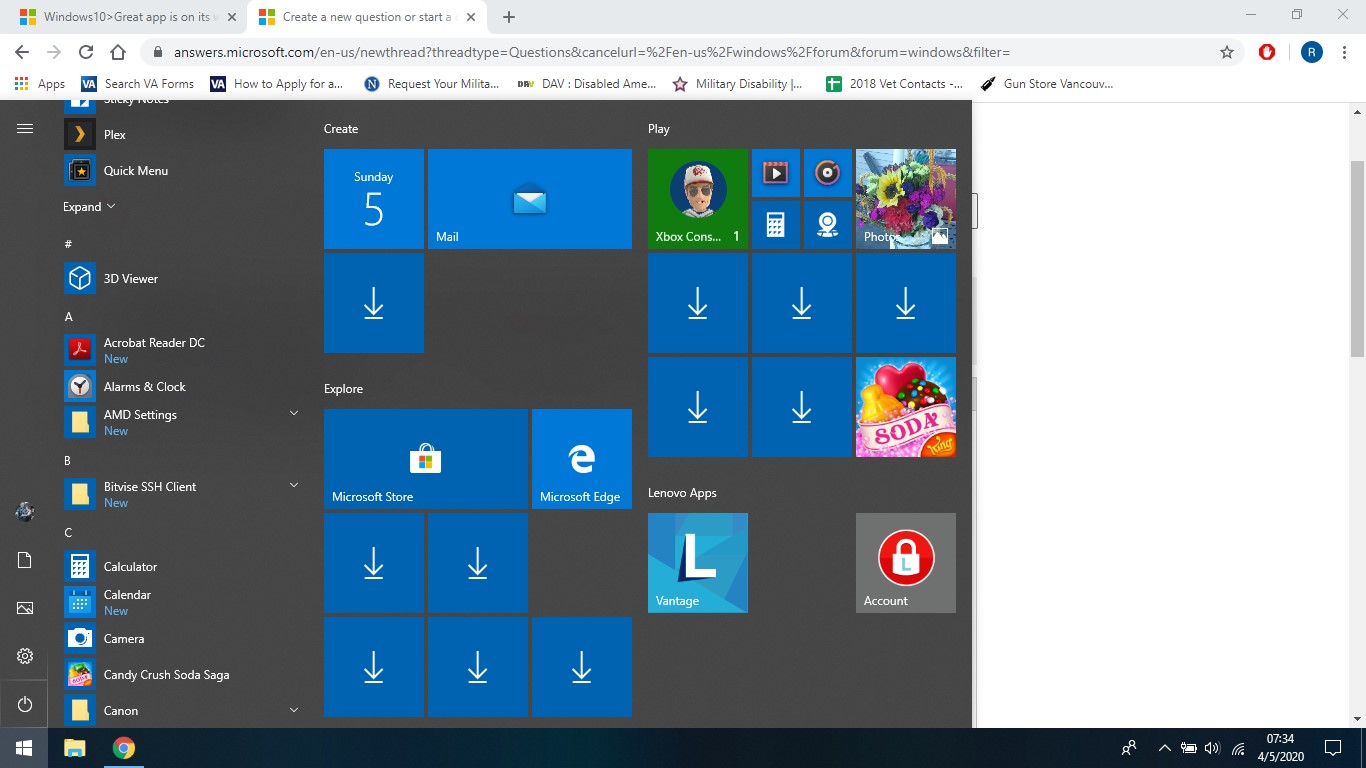Launch the Candy Crush Soda tile
Image resolution: width=1366 pixels, height=768 pixels.
tap(906, 407)
